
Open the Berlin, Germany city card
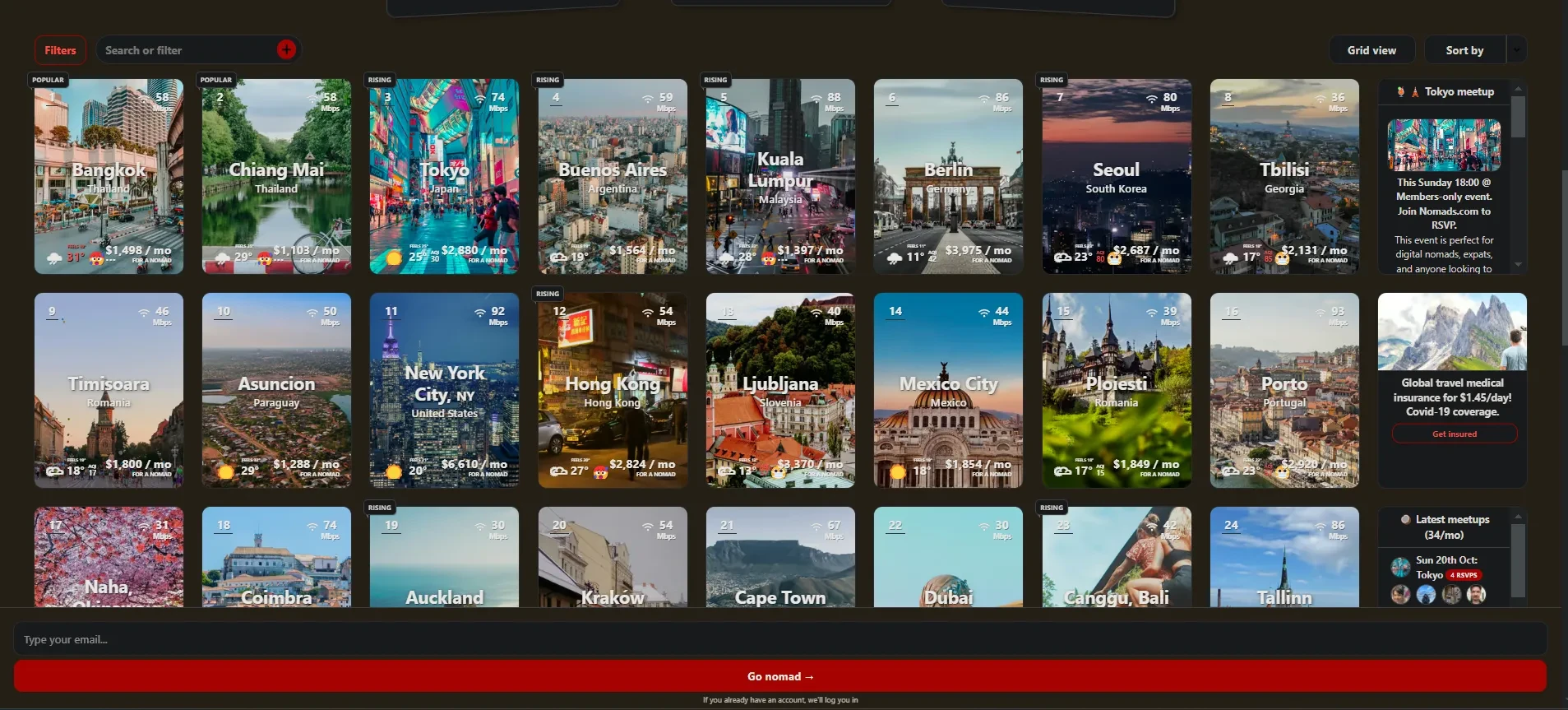(948, 176)
